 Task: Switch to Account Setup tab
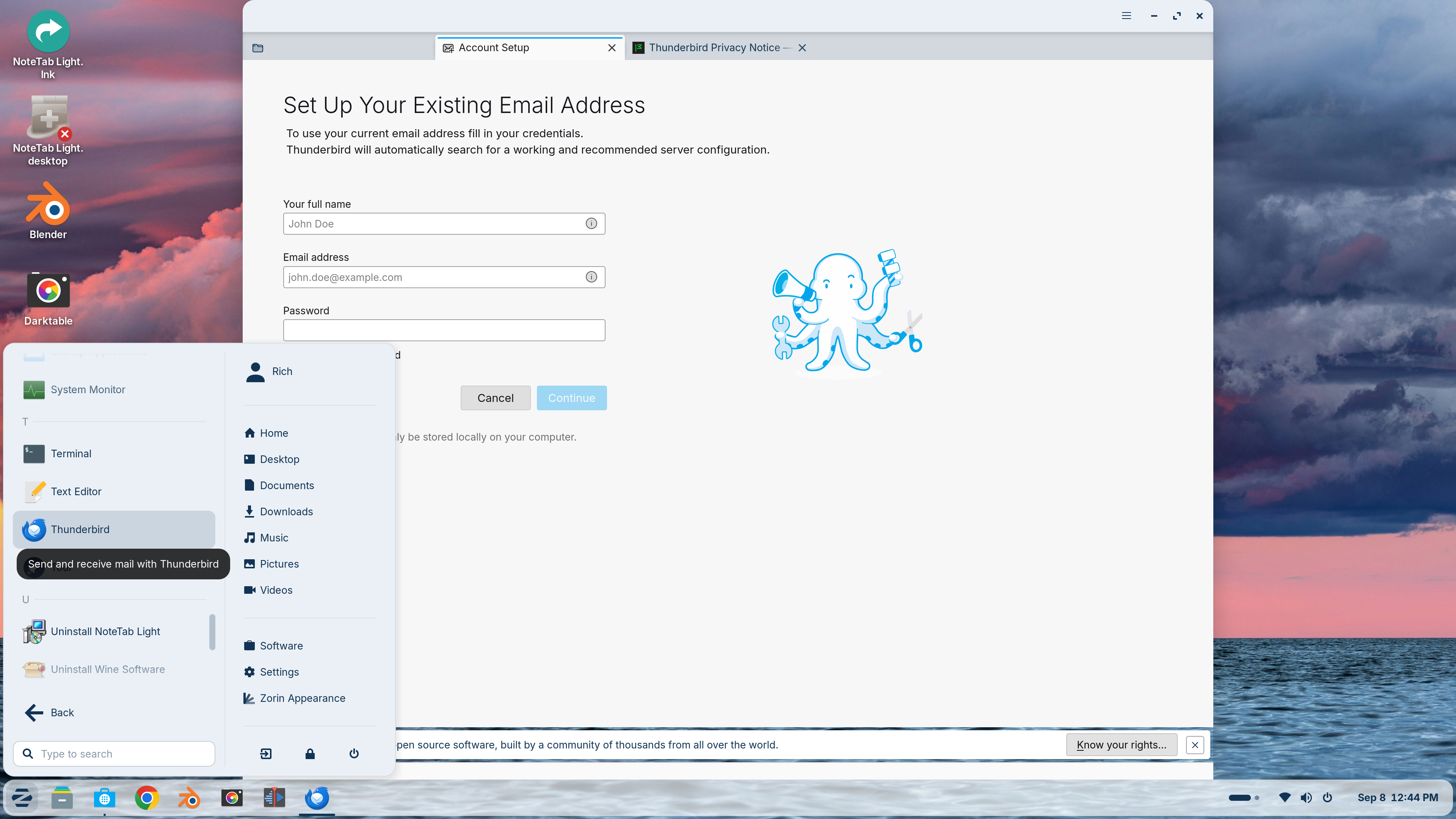[x=529, y=48]
